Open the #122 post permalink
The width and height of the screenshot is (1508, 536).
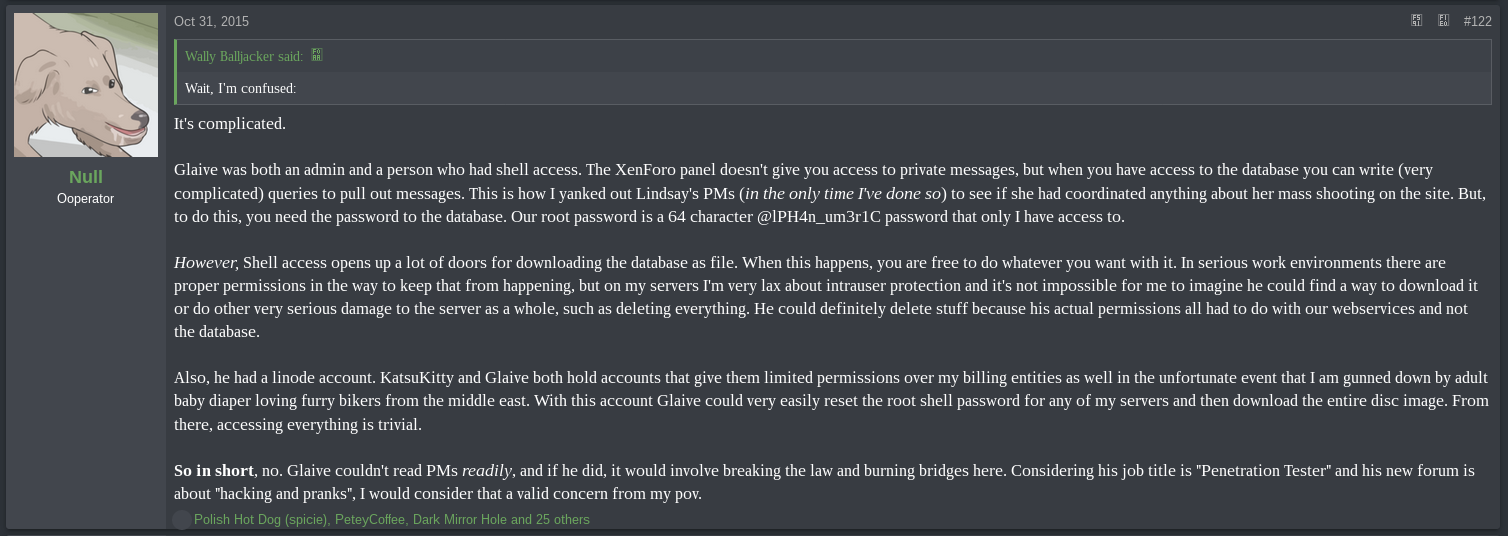click(1477, 21)
